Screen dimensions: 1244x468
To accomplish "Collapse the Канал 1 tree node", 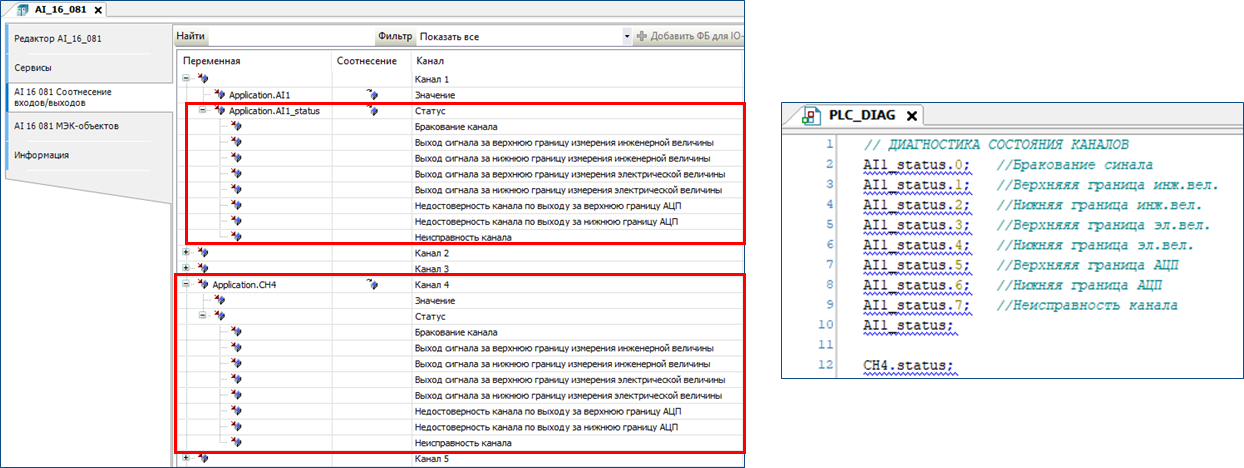I will (x=186, y=78).
